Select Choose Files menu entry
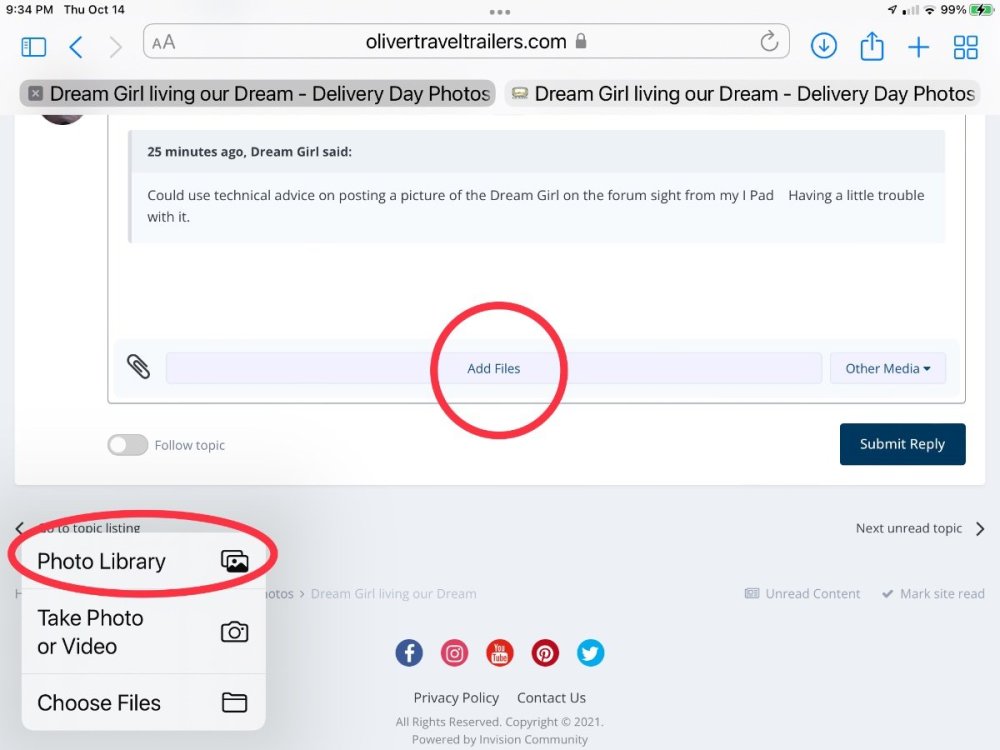Viewport: 1000px width, 750px height. (x=142, y=703)
